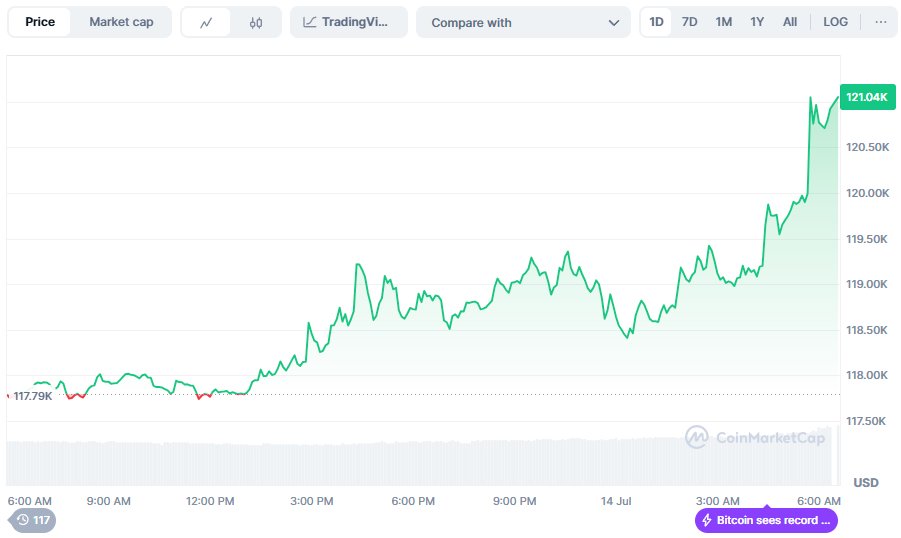Select the All time range

pyautogui.click(x=790, y=22)
